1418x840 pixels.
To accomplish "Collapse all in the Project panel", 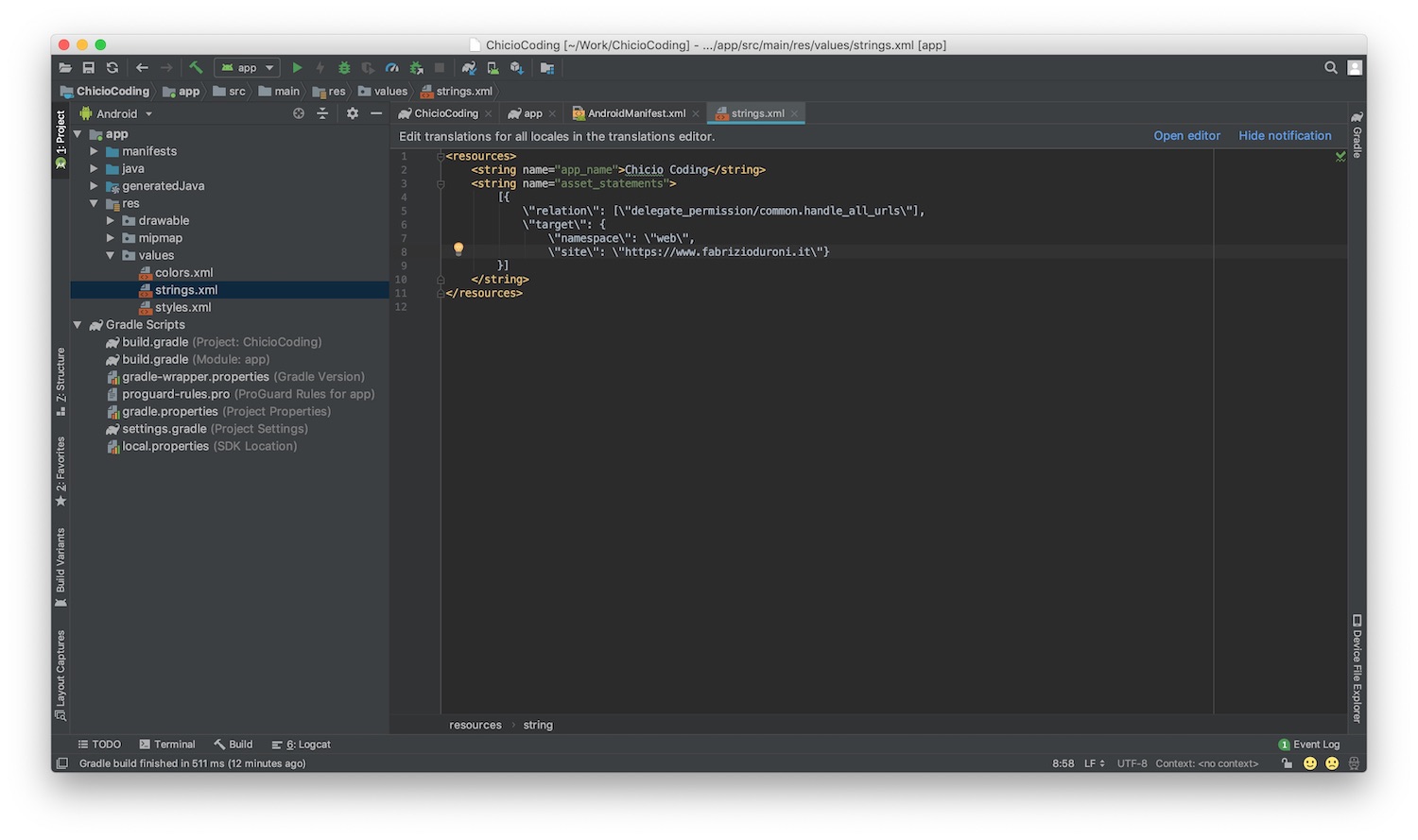I will (x=322, y=113).
